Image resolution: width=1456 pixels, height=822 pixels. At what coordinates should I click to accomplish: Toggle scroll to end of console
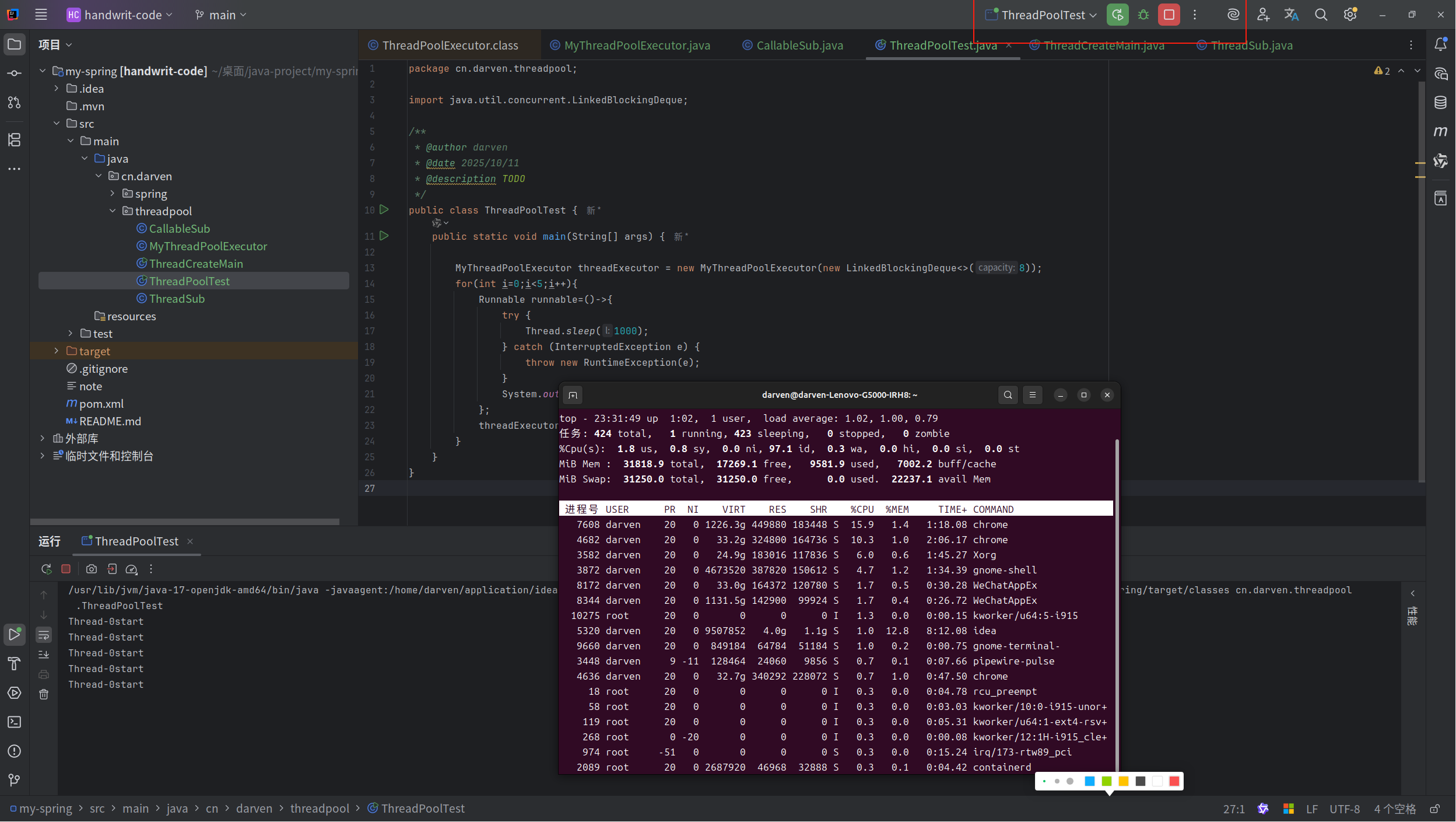click(44, 655)
